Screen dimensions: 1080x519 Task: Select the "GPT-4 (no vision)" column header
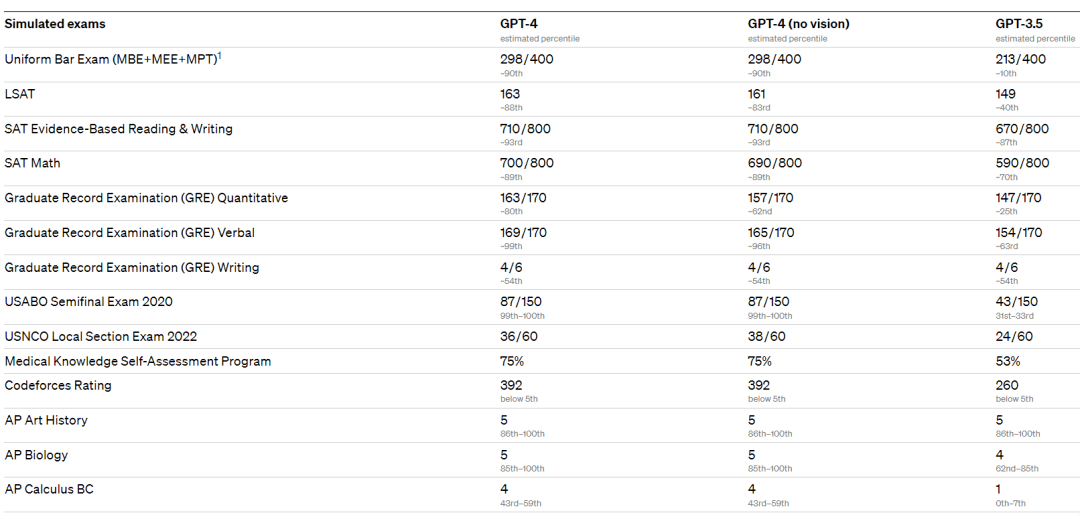(x=799, y=24)
